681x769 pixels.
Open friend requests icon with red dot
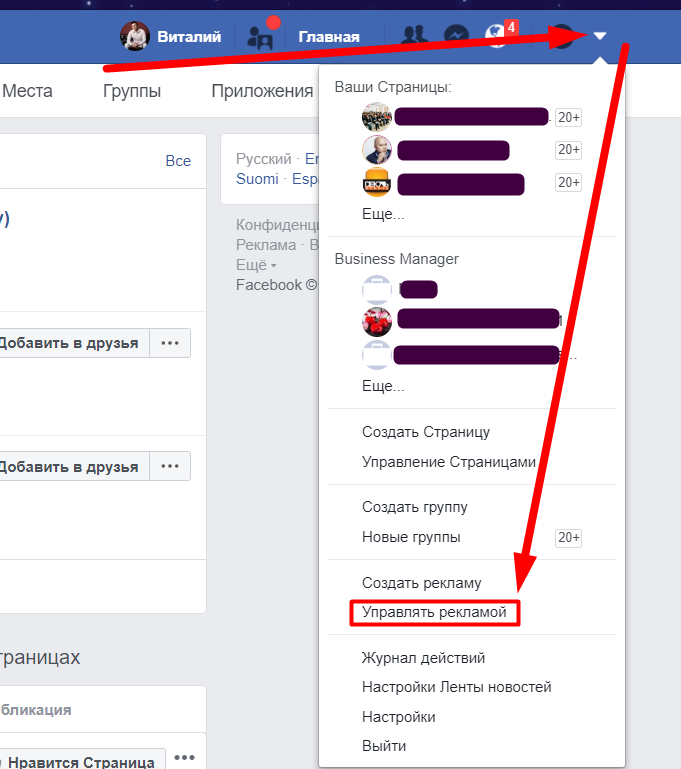click(260, 36)
